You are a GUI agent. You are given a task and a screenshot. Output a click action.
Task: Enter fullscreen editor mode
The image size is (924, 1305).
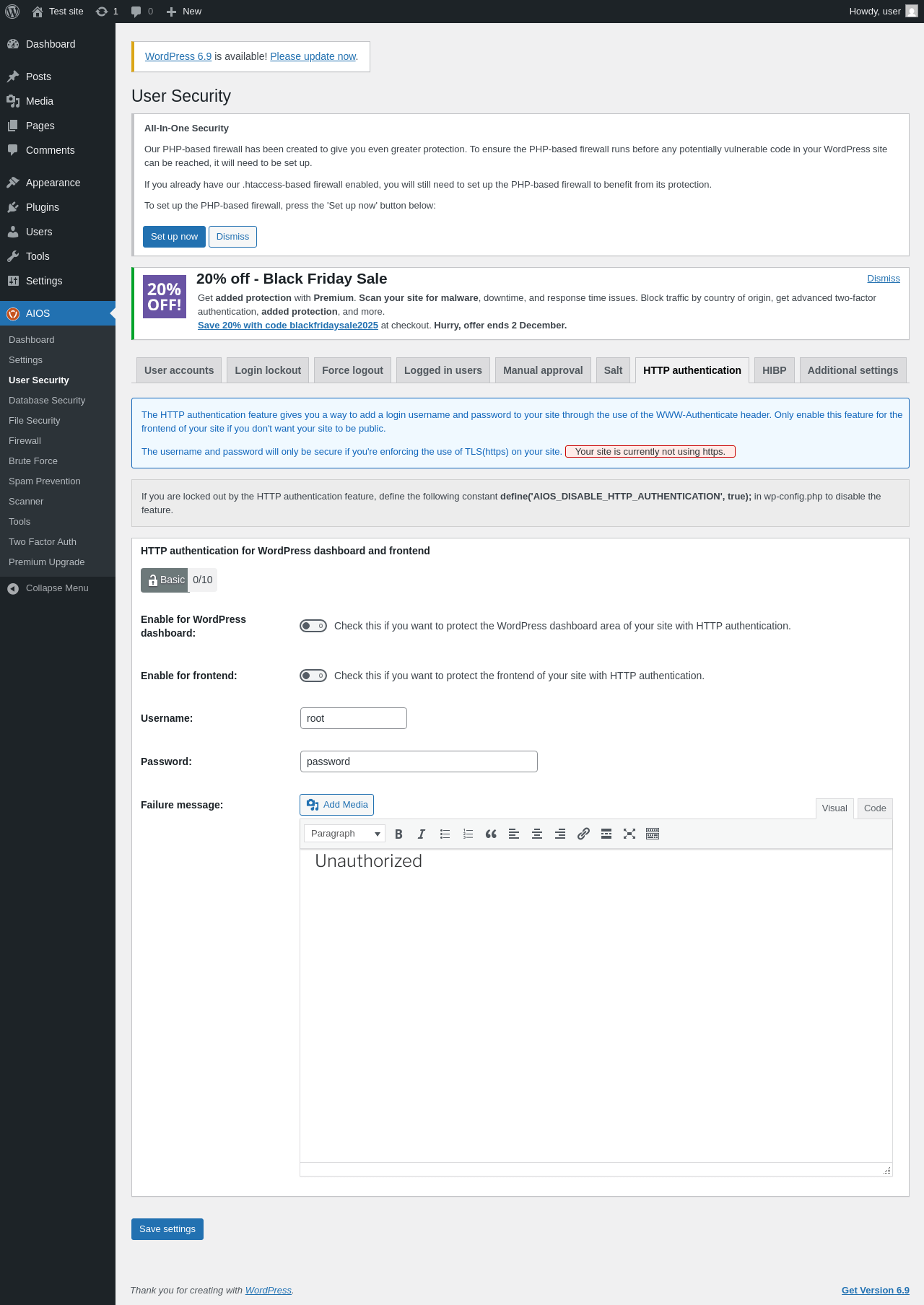[x=629, y=834]
